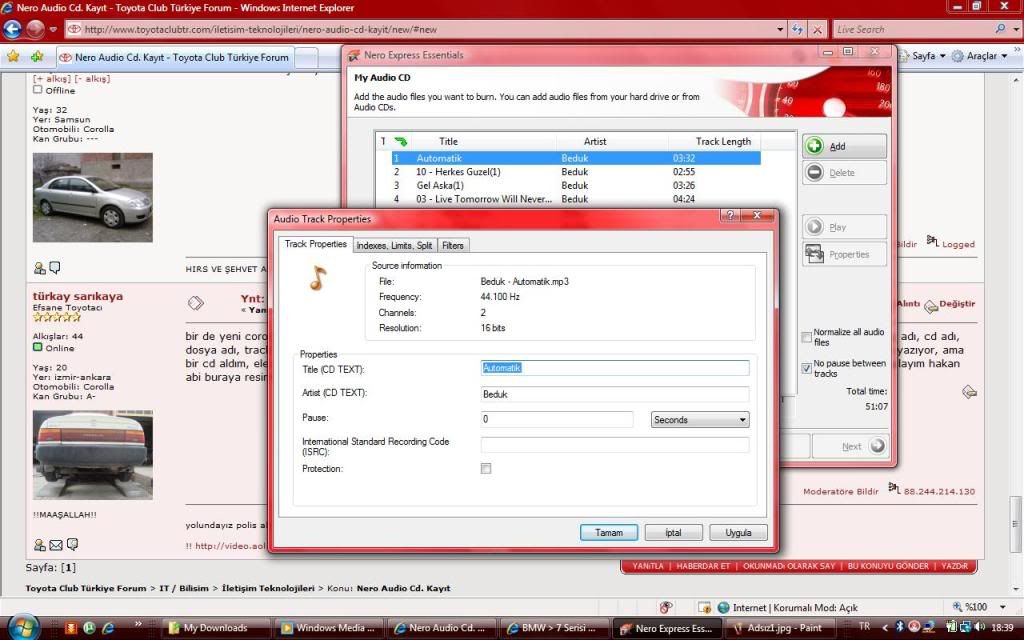Toggle Normalize all audio files checkbox
The width and height of the screenshot is (1024, 640).
coord(807,337)
